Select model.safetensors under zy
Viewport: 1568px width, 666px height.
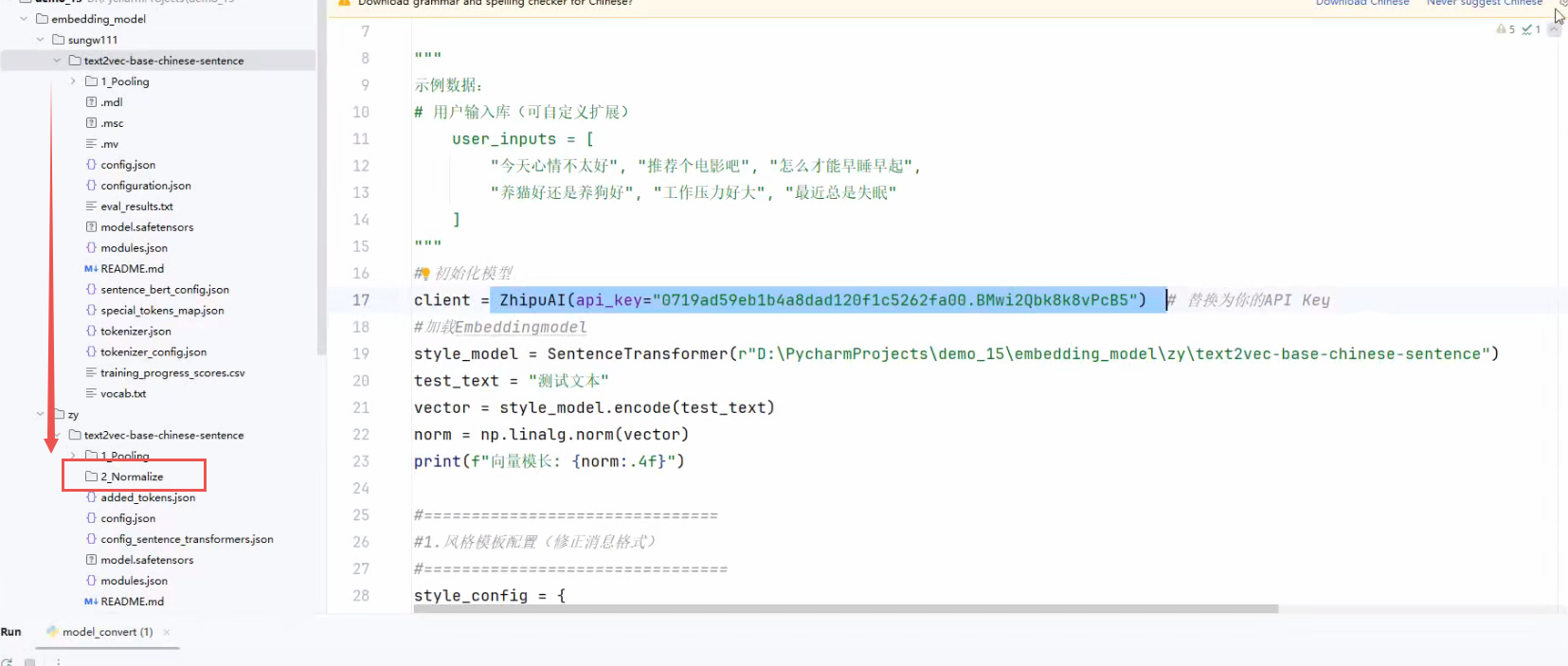[x=147, y=560]
